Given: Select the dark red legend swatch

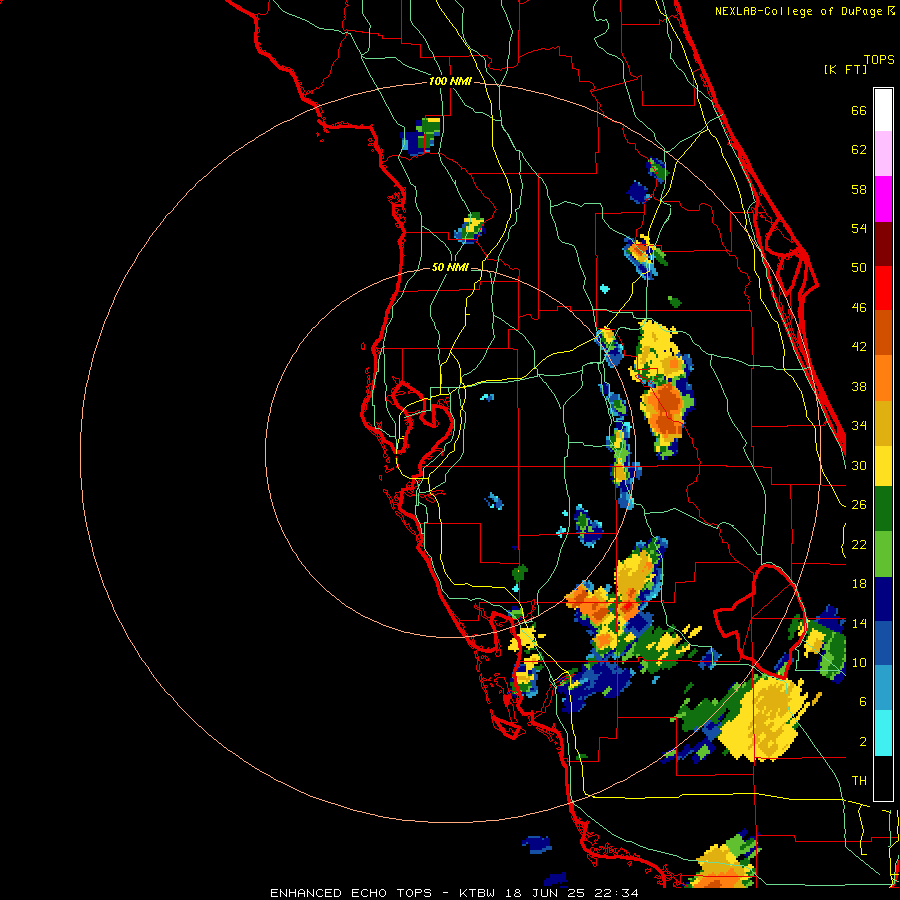Looking at the screenshot, I should click(883, 244).
